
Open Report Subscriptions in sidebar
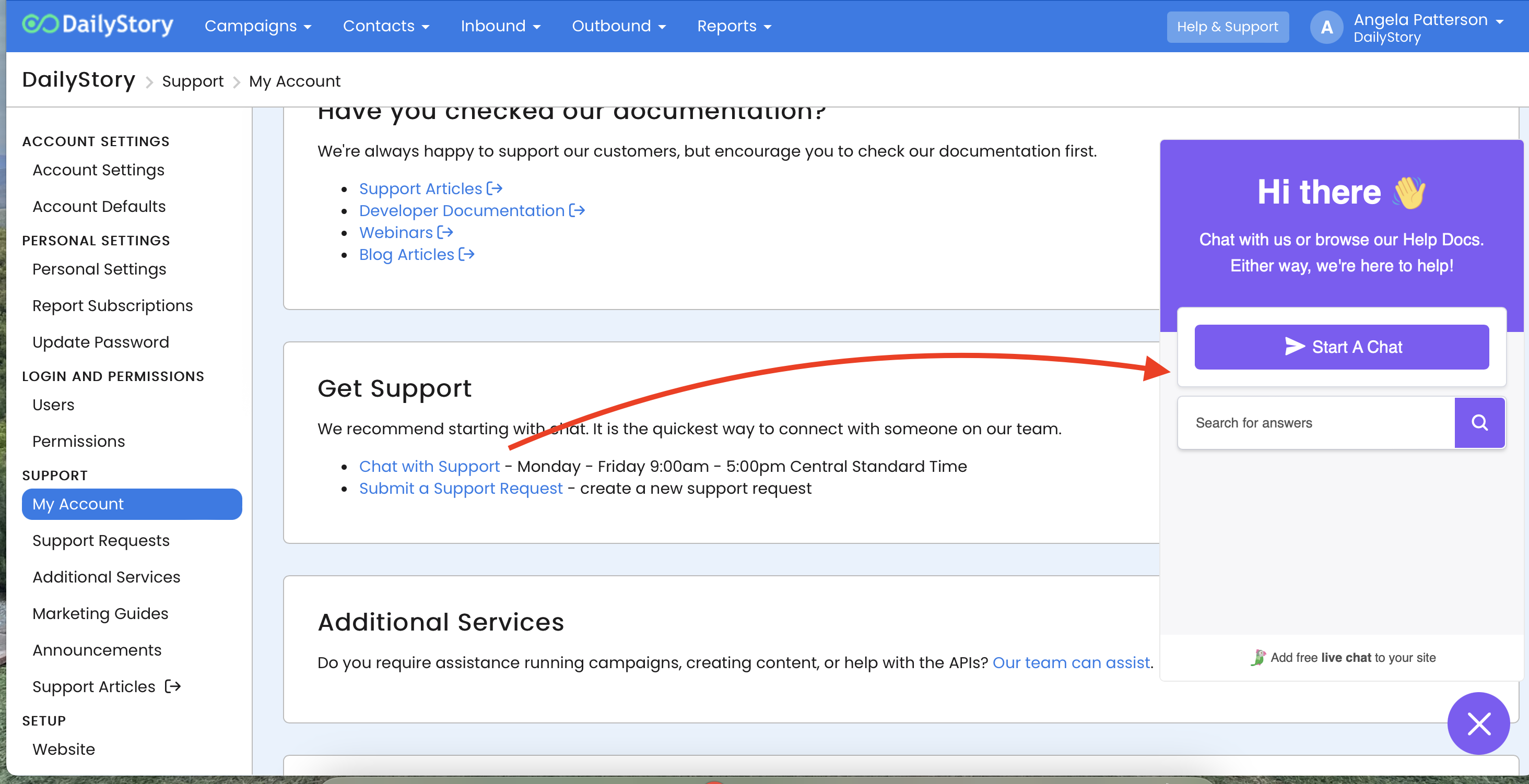point(112,306)
